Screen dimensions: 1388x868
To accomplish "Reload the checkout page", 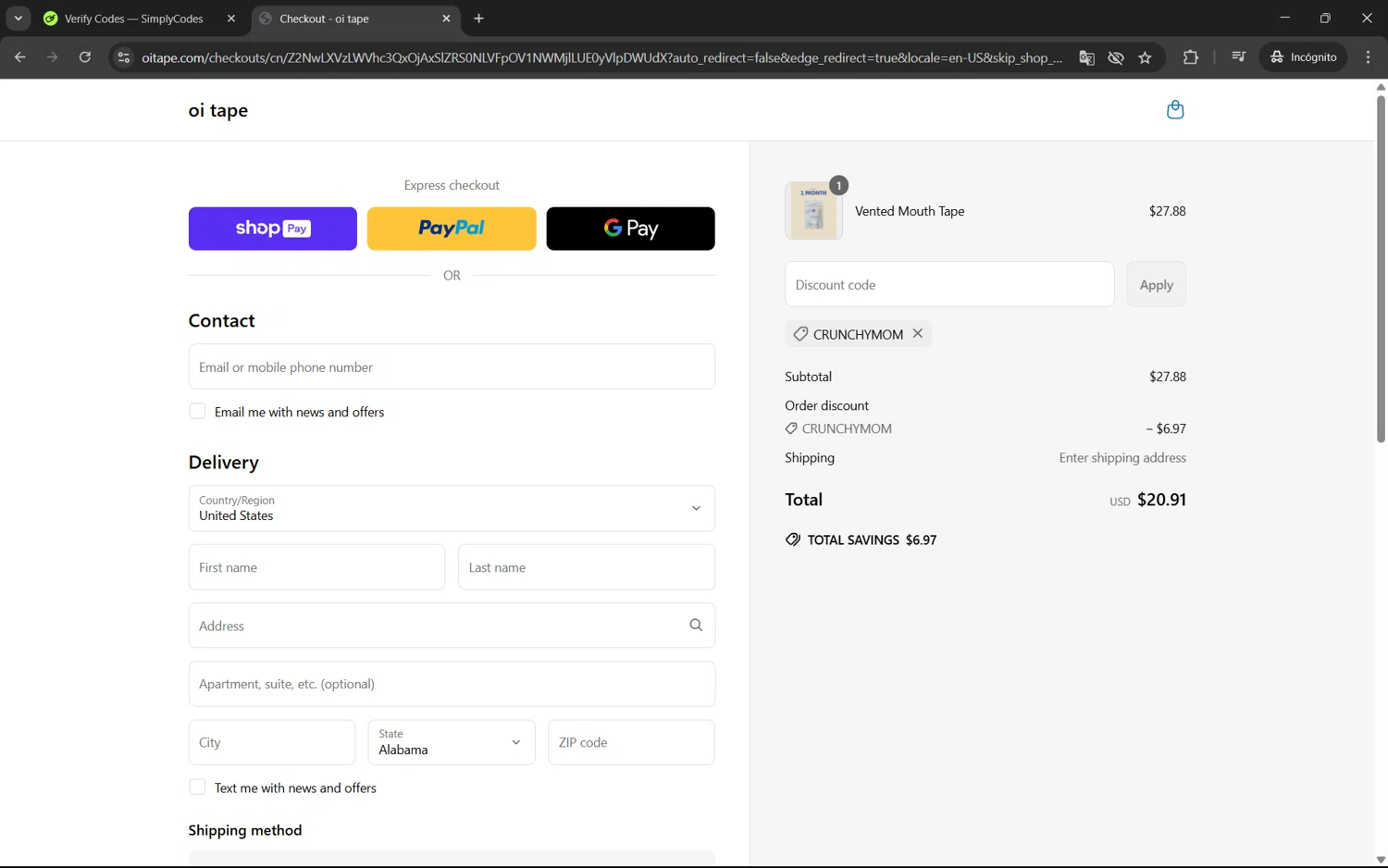I will [84, 57].
